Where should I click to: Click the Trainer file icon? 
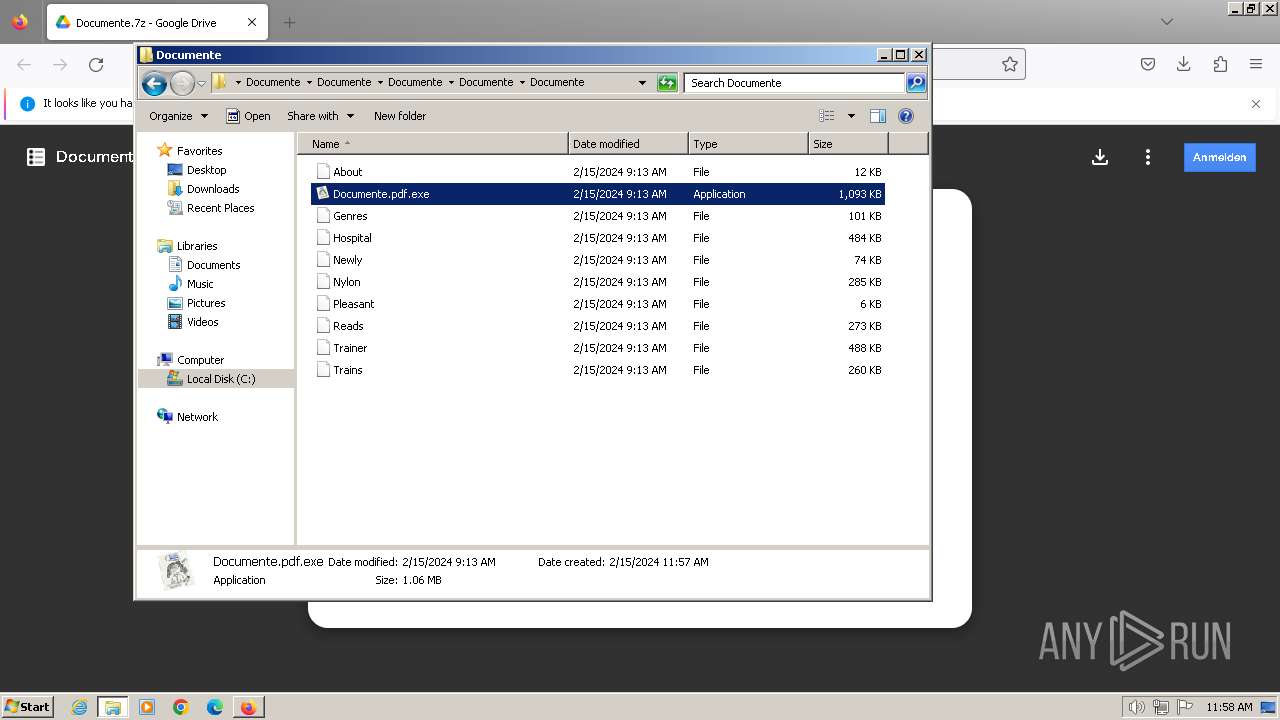click(x=323, y=348)
